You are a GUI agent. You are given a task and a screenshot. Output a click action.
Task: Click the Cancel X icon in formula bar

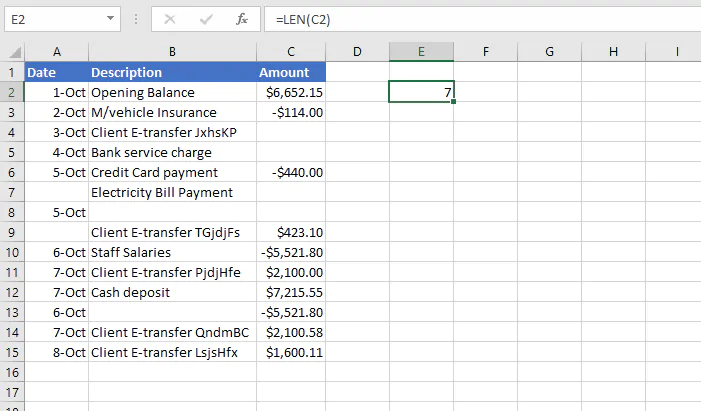pos(169,19)
